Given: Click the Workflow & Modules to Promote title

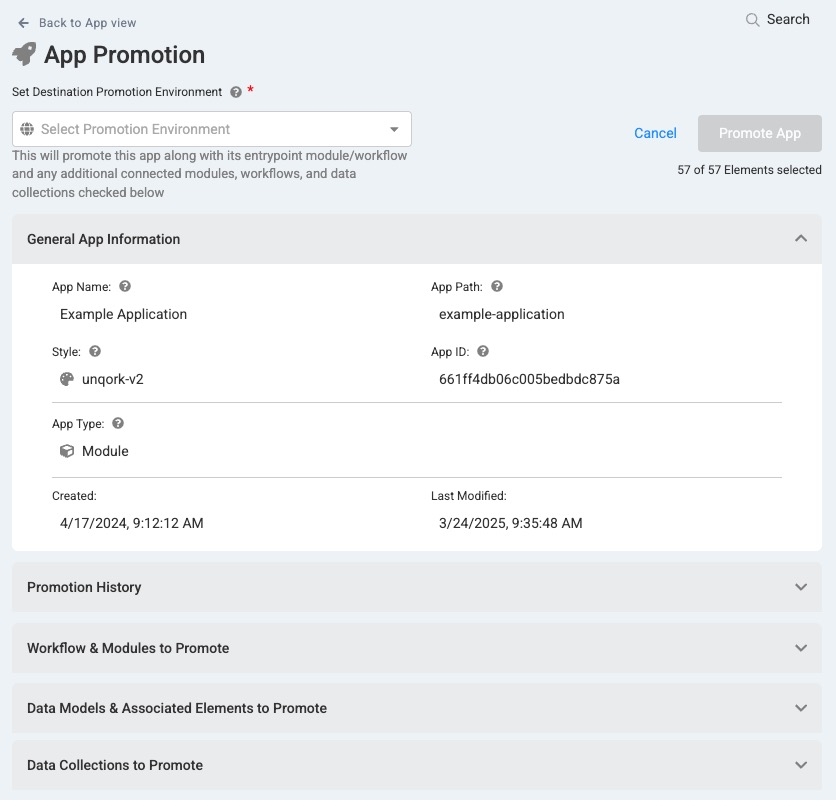Looking at the screenshot, I should click(x=128, y=648).
